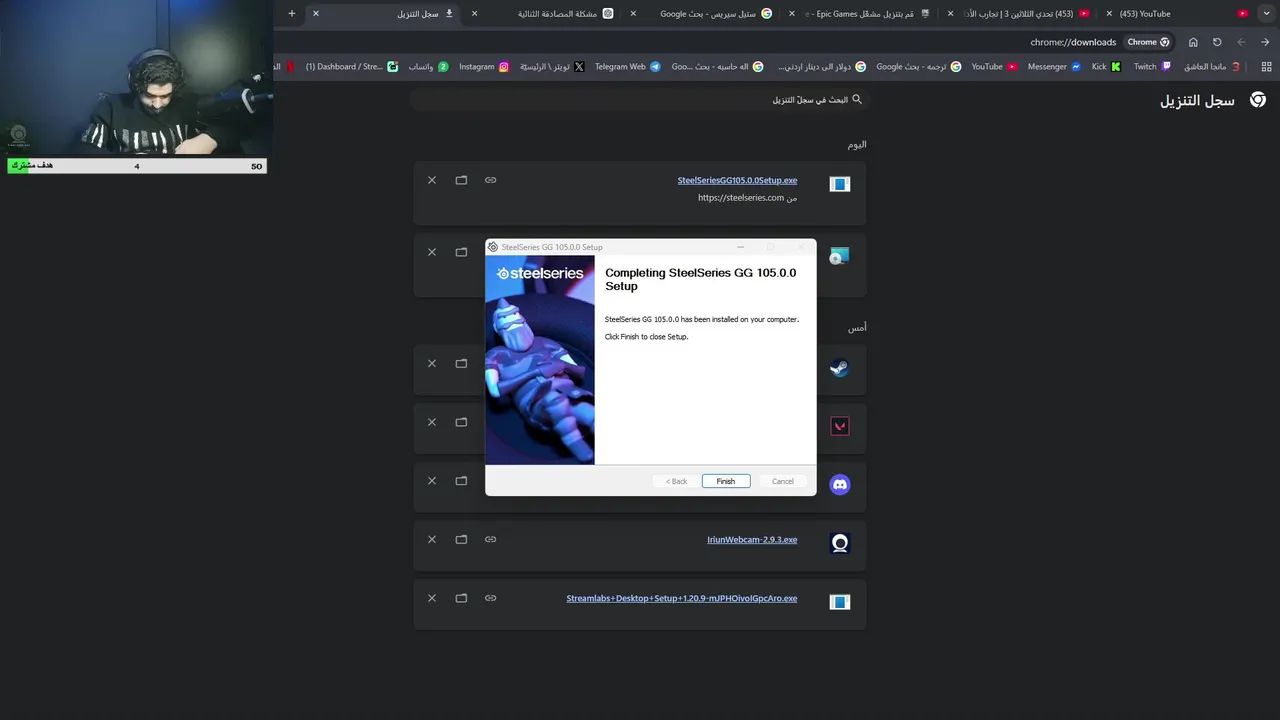Screen dimensions: 1280x720
Task: Open the https://steelseries.com source link
Action: point(741,198)
